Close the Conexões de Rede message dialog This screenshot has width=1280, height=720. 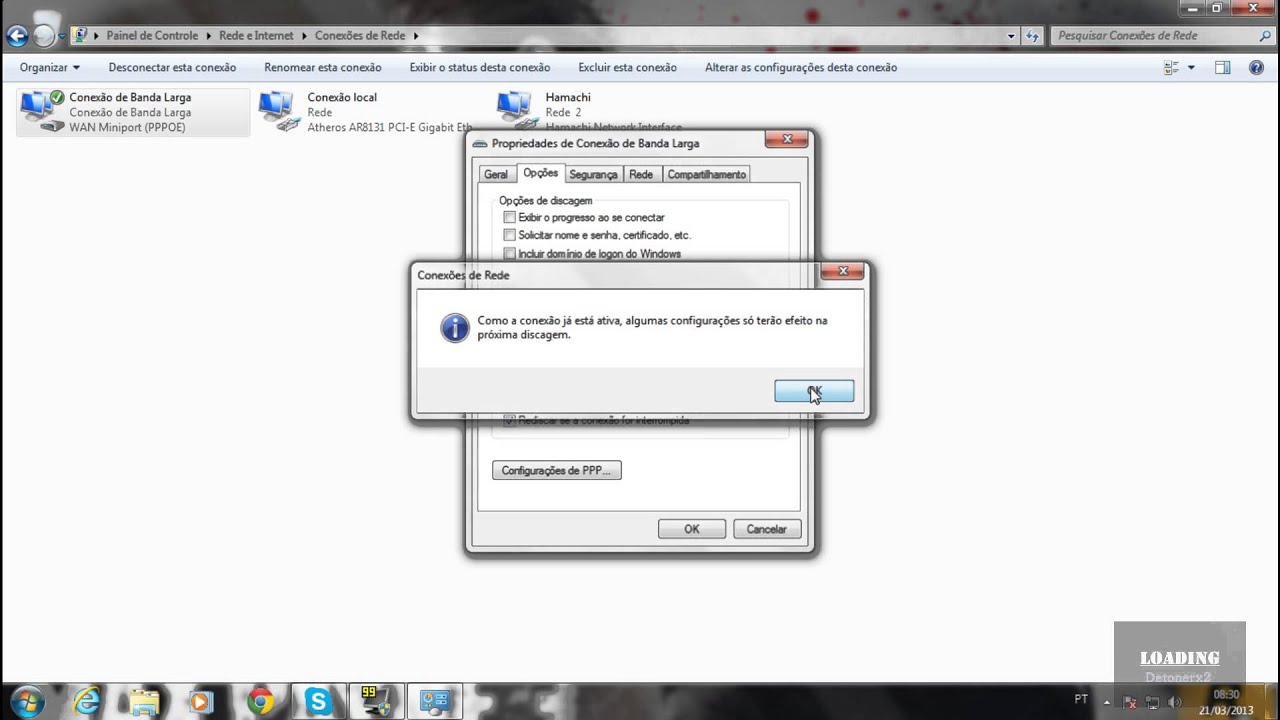point(843,271)
